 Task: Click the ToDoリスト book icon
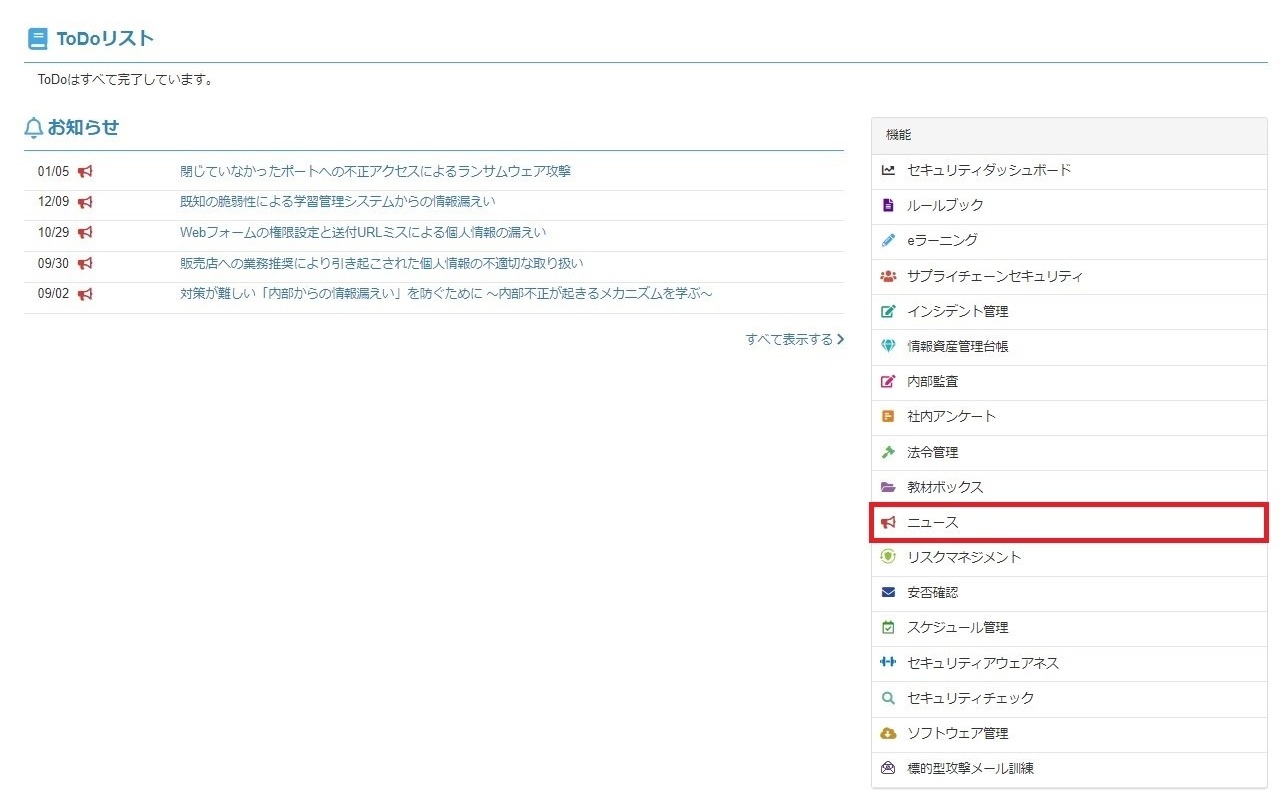point(37,39)
